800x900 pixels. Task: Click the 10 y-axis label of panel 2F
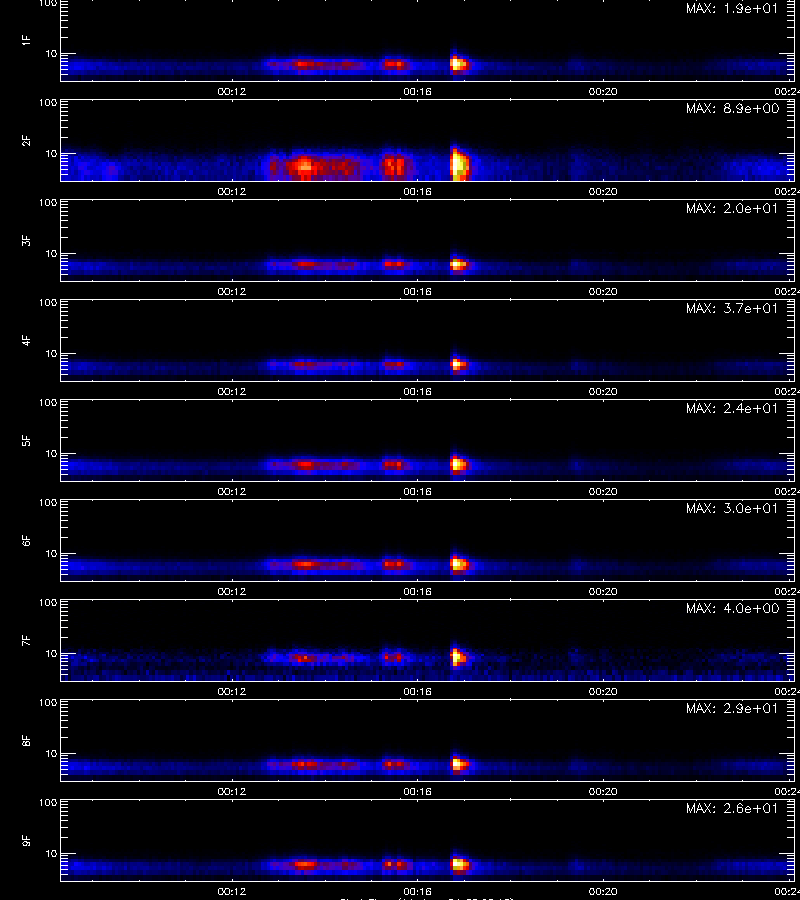click(x=51, y=153)
